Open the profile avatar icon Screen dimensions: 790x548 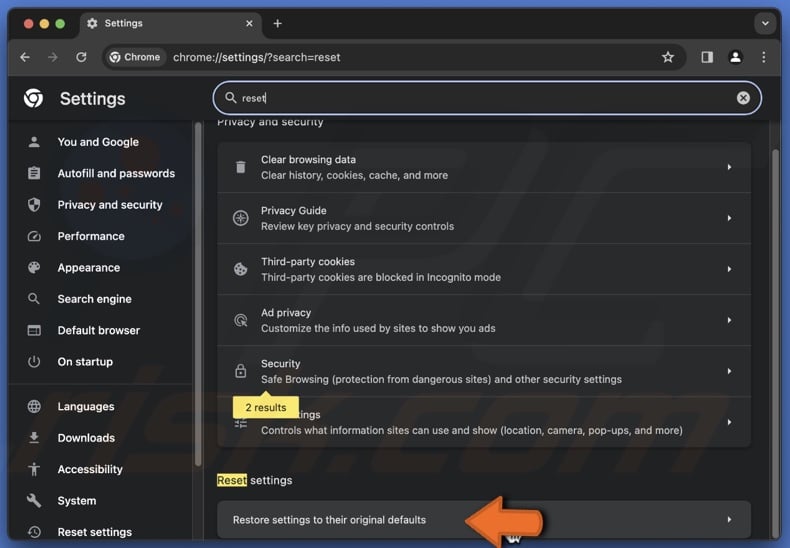736,57
